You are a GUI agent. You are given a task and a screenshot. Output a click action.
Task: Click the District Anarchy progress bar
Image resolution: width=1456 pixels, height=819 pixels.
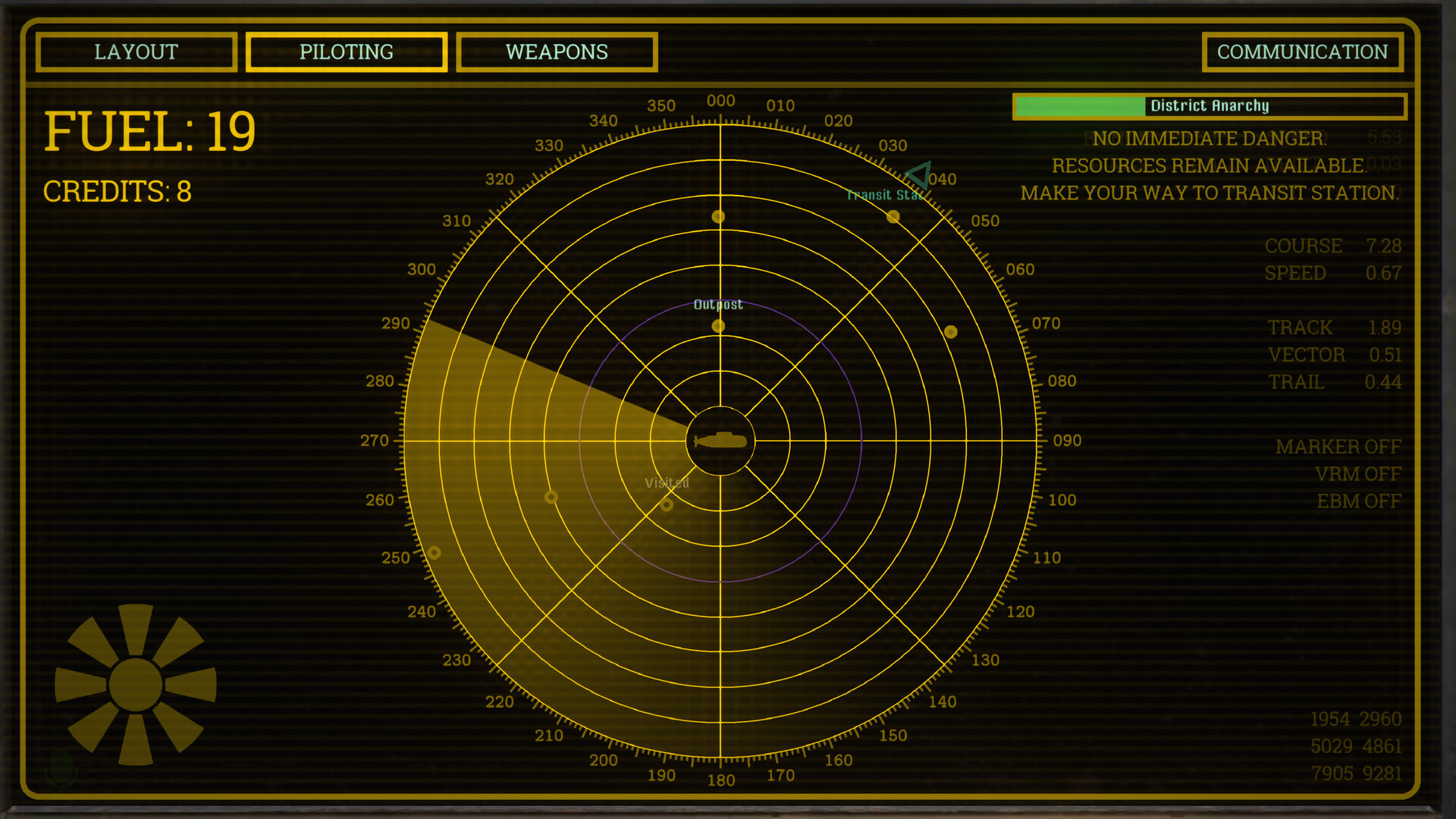(1210, 106)
